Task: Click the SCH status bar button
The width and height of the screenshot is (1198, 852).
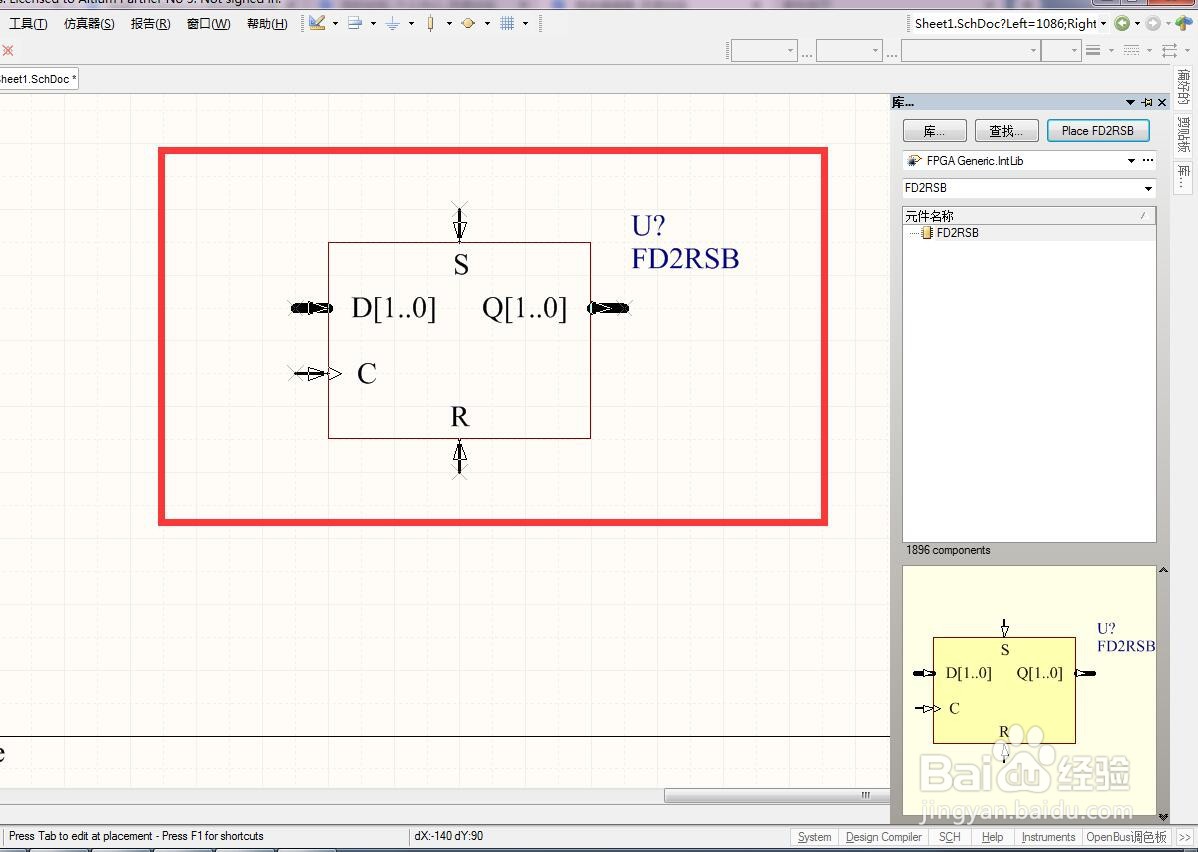Action: click(x=950, y=837)
